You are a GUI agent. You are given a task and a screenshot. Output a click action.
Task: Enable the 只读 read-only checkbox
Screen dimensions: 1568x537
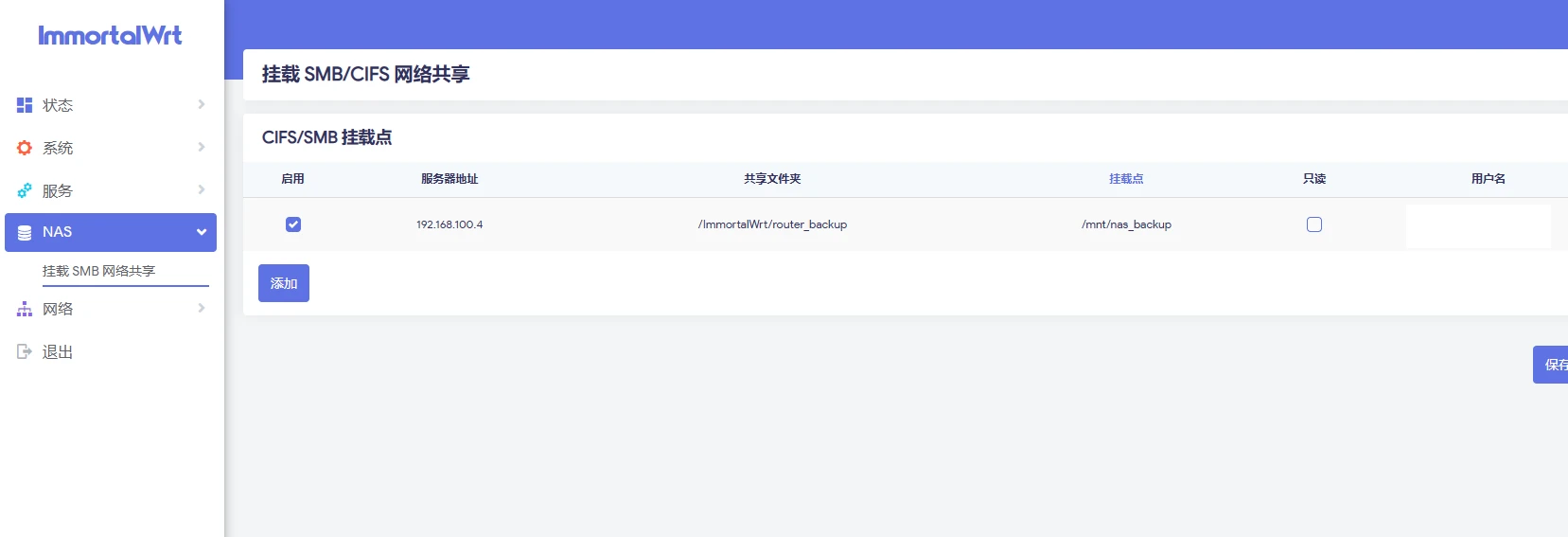[x=1314, y=224]
